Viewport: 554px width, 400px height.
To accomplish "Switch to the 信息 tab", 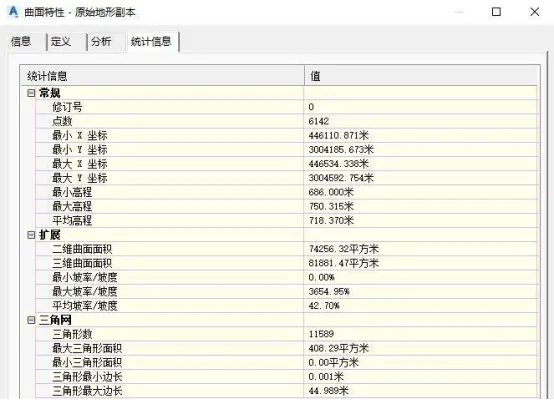I will point(21,42).
